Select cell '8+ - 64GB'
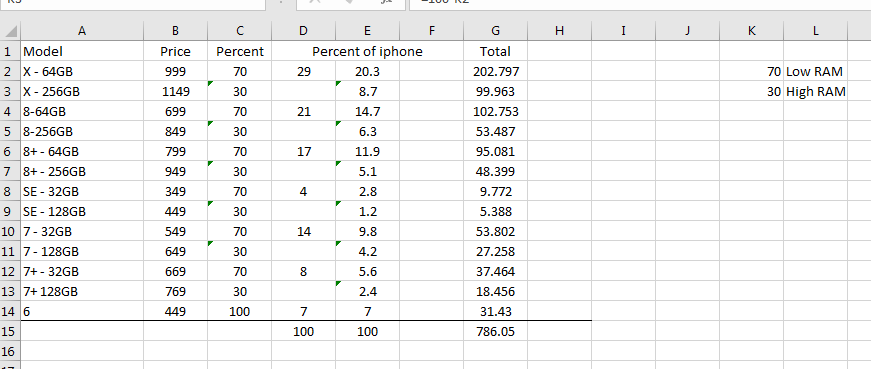Image resolution: width=871 pixels, height=369 pixels. click(82, 152)
